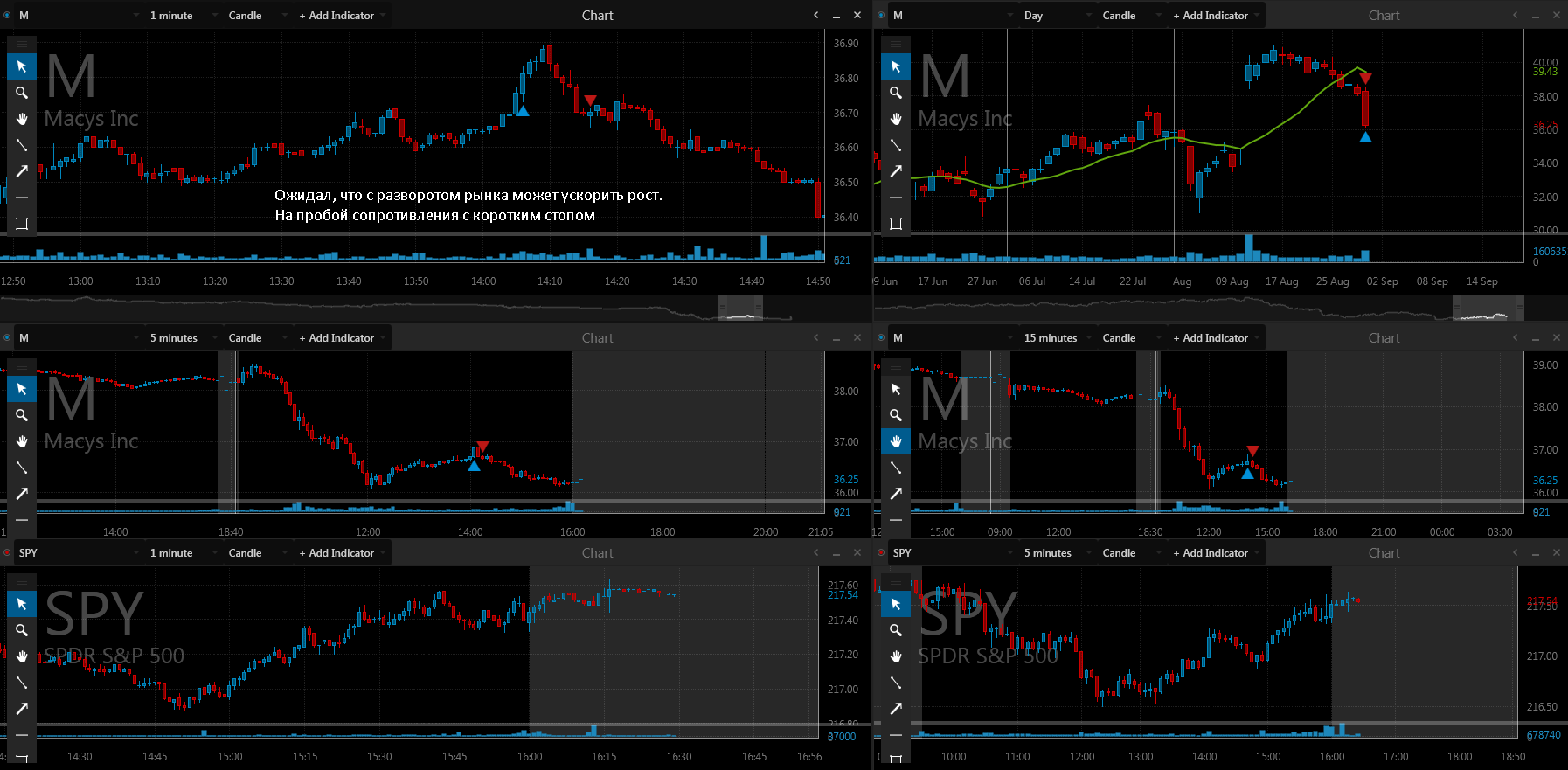The image size is (1568, 770).
Task: Open the Candle type dropdown in M Day chart
Action: tap(1131, 15)
